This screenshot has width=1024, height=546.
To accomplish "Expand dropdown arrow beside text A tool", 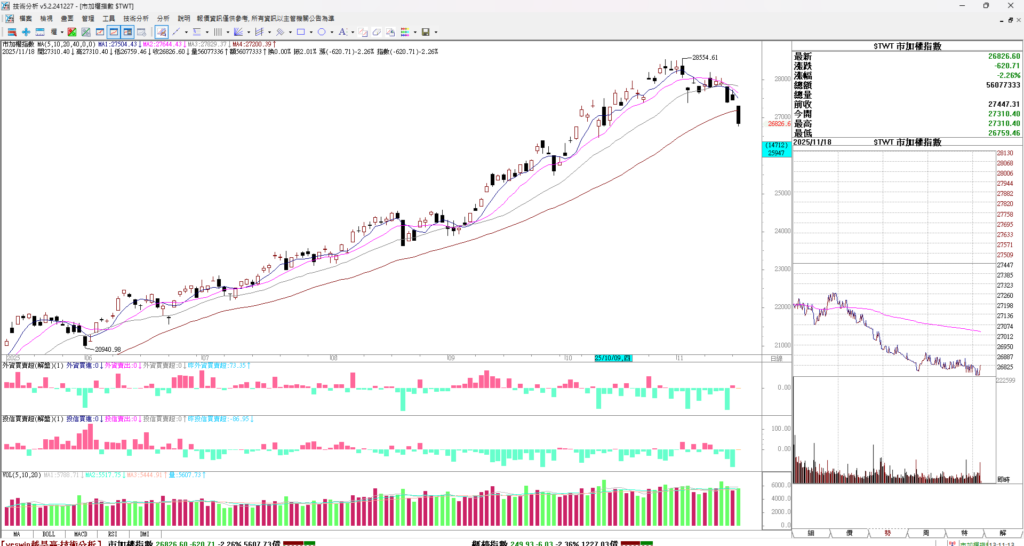I will coord(353,32).
